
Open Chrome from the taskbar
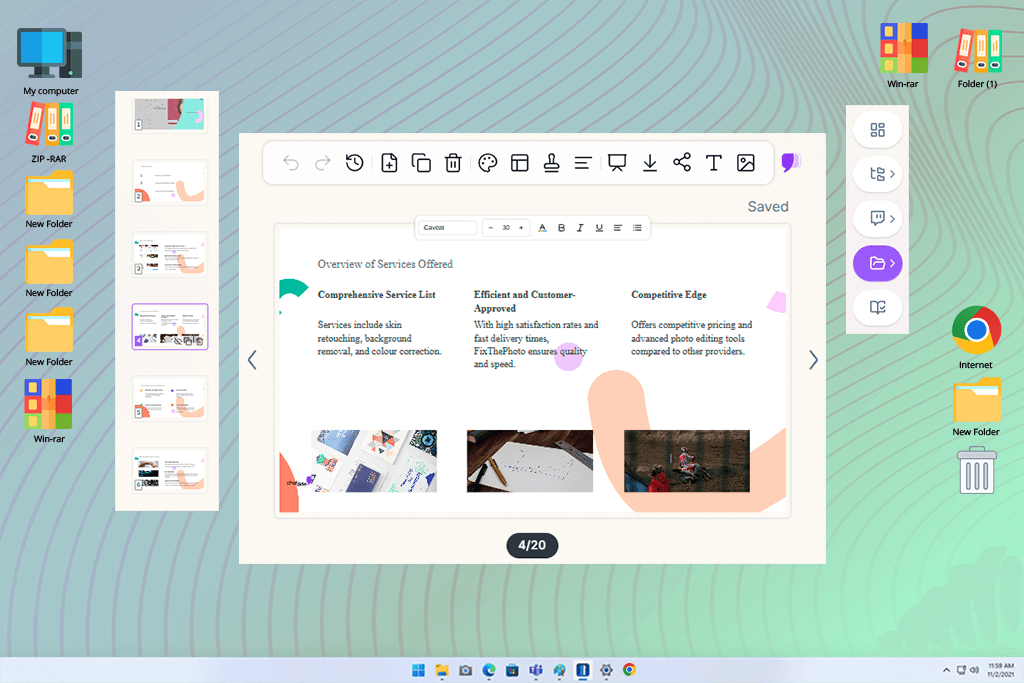(630, 670)
